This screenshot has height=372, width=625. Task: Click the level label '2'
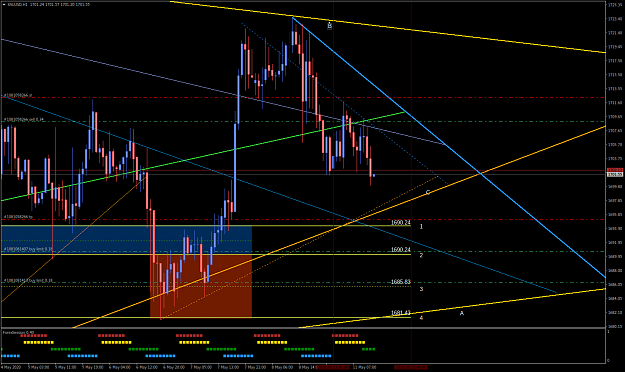pos(421,256)
